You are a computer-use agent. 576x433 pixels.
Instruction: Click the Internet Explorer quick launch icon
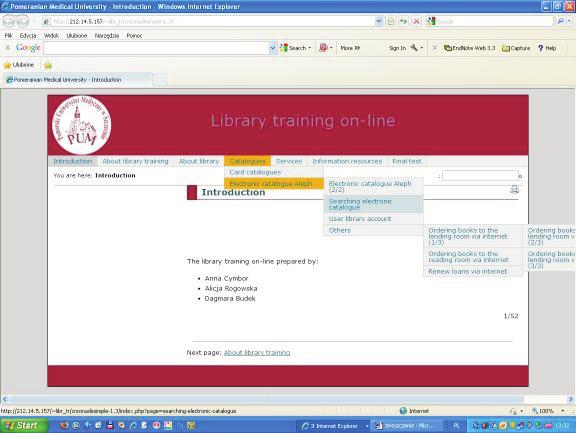click(133, 425)
